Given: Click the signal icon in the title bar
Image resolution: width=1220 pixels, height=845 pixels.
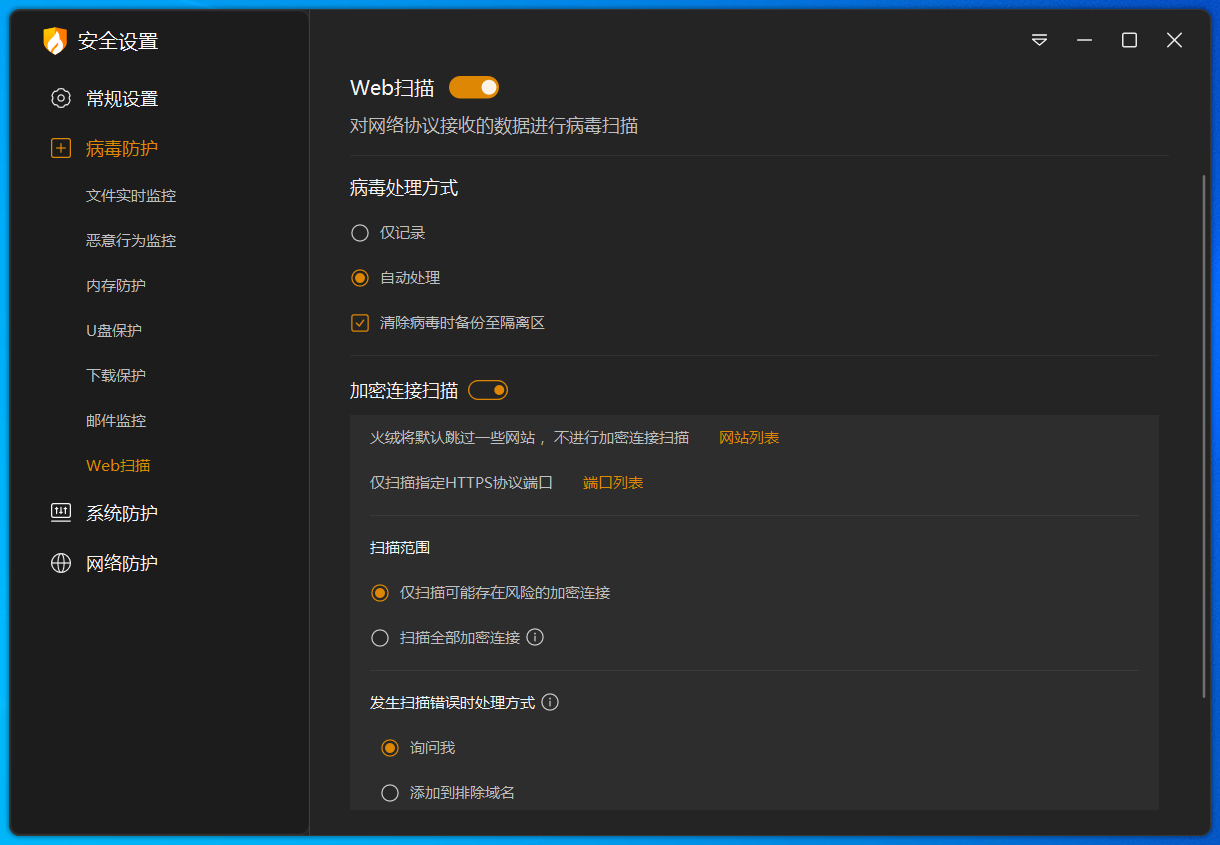Looking at the screenshot, I should [x=1039, y=40].
